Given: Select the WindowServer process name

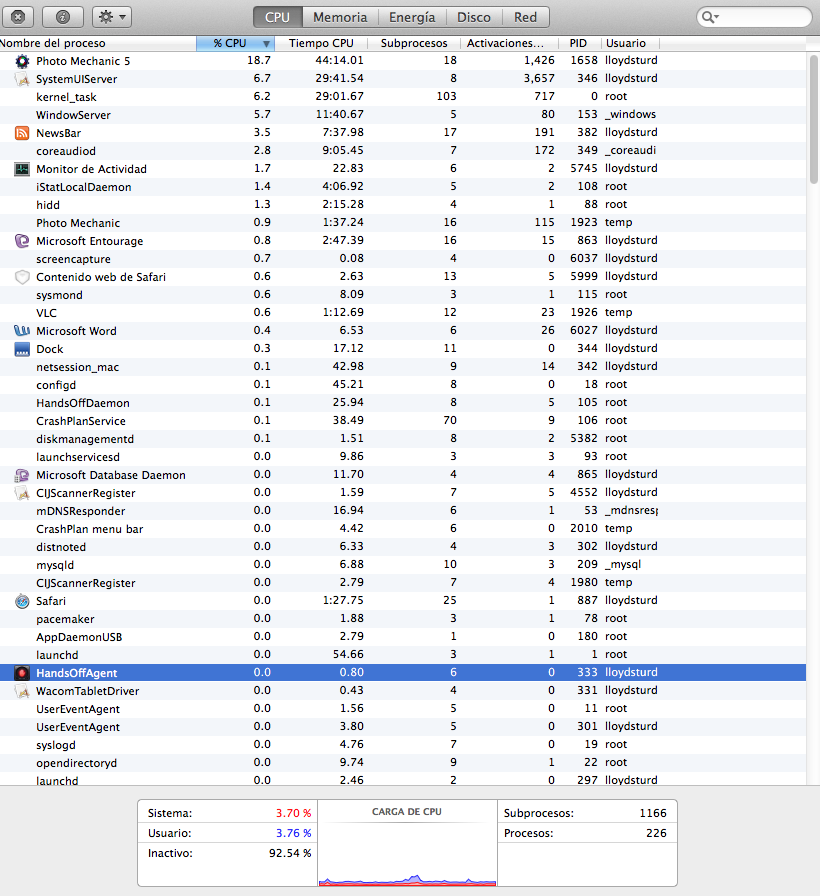Looking at the screenshot, I should pos(73,115).
